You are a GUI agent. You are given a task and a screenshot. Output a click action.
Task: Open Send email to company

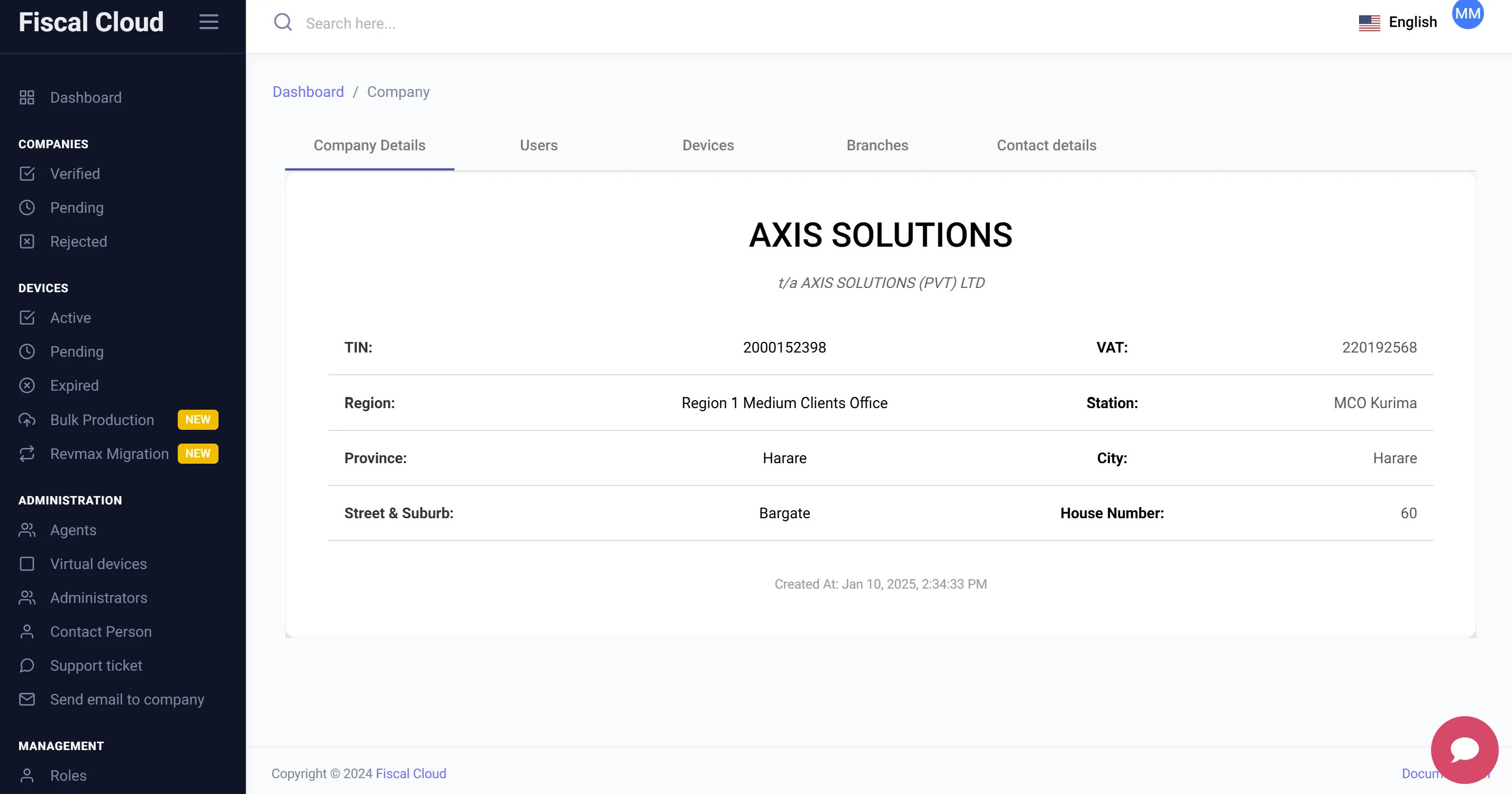127,699
